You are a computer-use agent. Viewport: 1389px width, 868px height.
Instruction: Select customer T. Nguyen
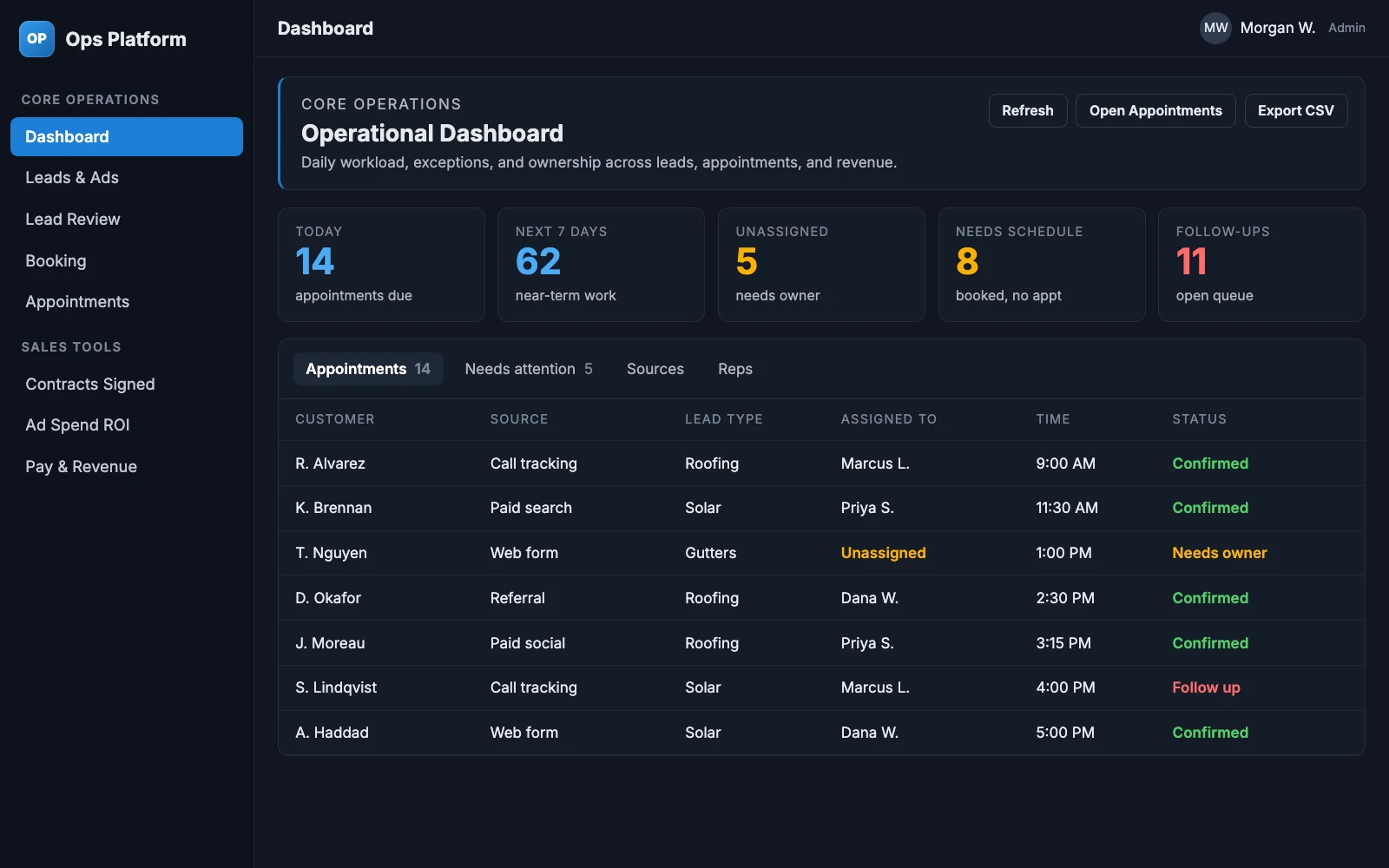[331, 553]
